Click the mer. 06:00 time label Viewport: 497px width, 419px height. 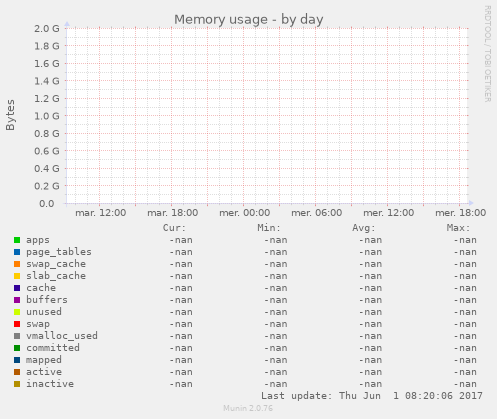tap(317, 213)
